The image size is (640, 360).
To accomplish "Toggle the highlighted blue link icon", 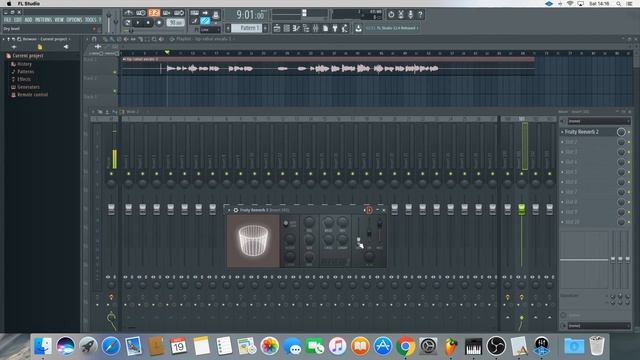I will [x=205, y=21].
